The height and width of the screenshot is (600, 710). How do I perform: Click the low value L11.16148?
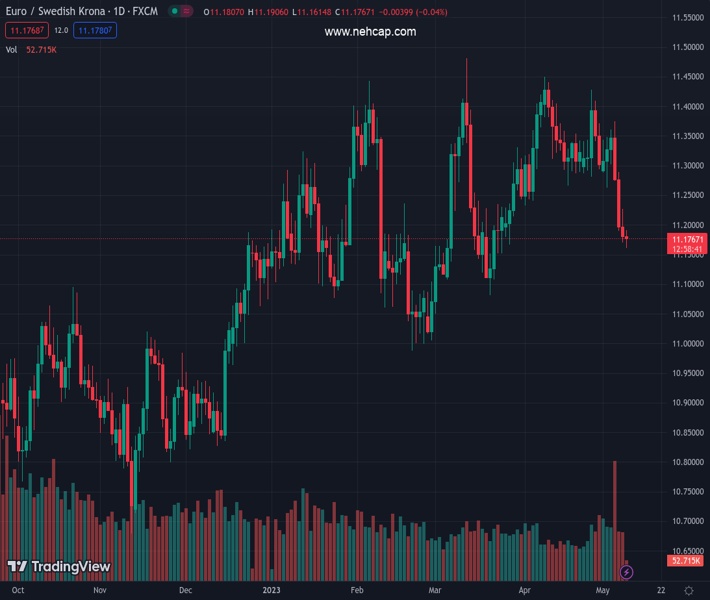point(312,12)
